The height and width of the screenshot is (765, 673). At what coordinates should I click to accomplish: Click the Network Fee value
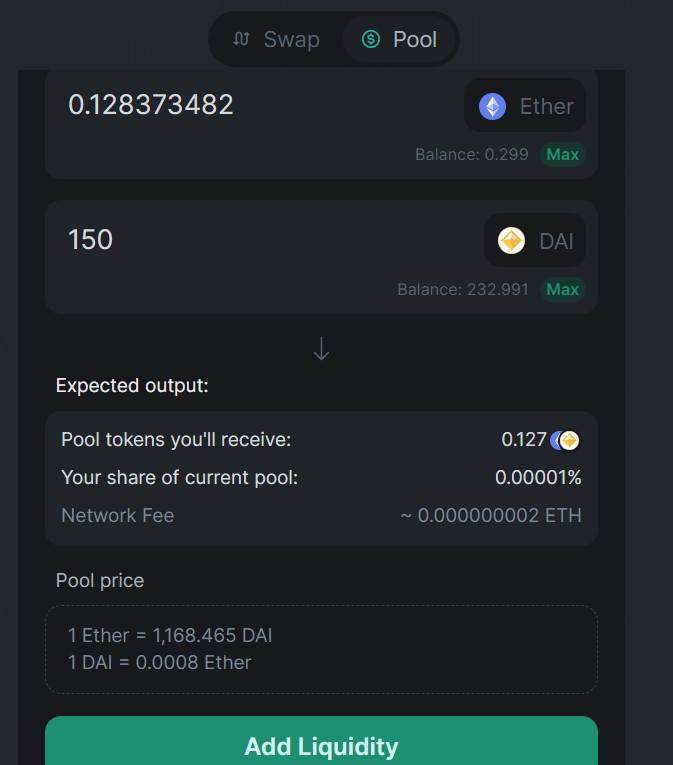[x=491, y=515]
